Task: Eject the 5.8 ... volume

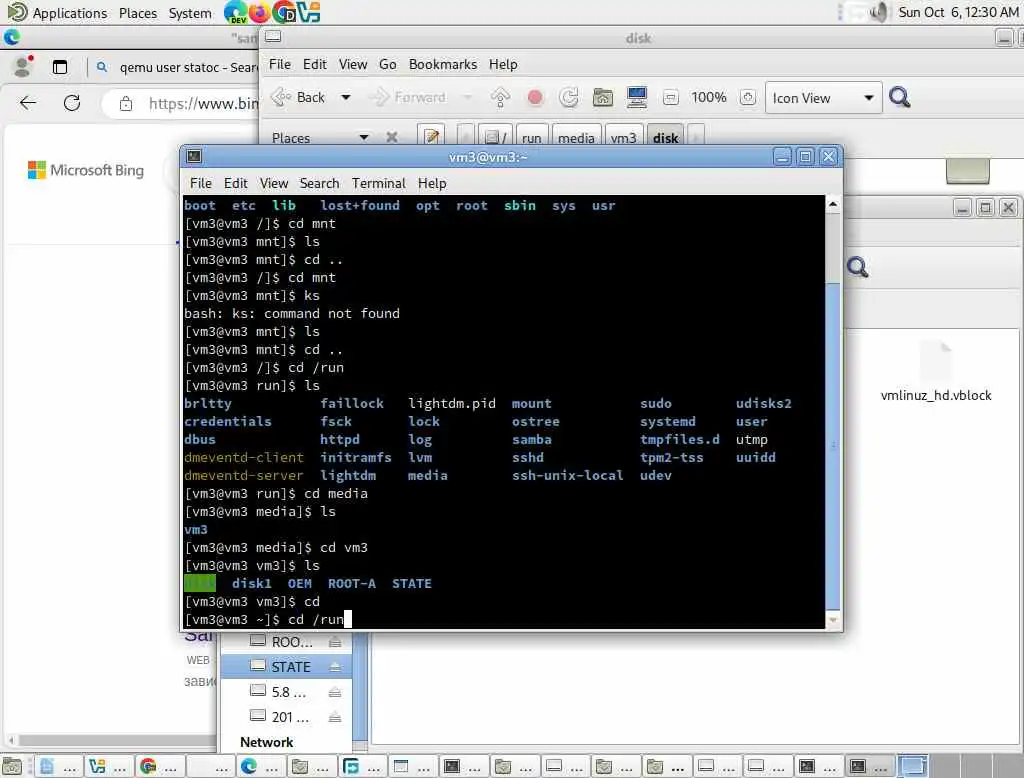Action: [x=335, y=692]
